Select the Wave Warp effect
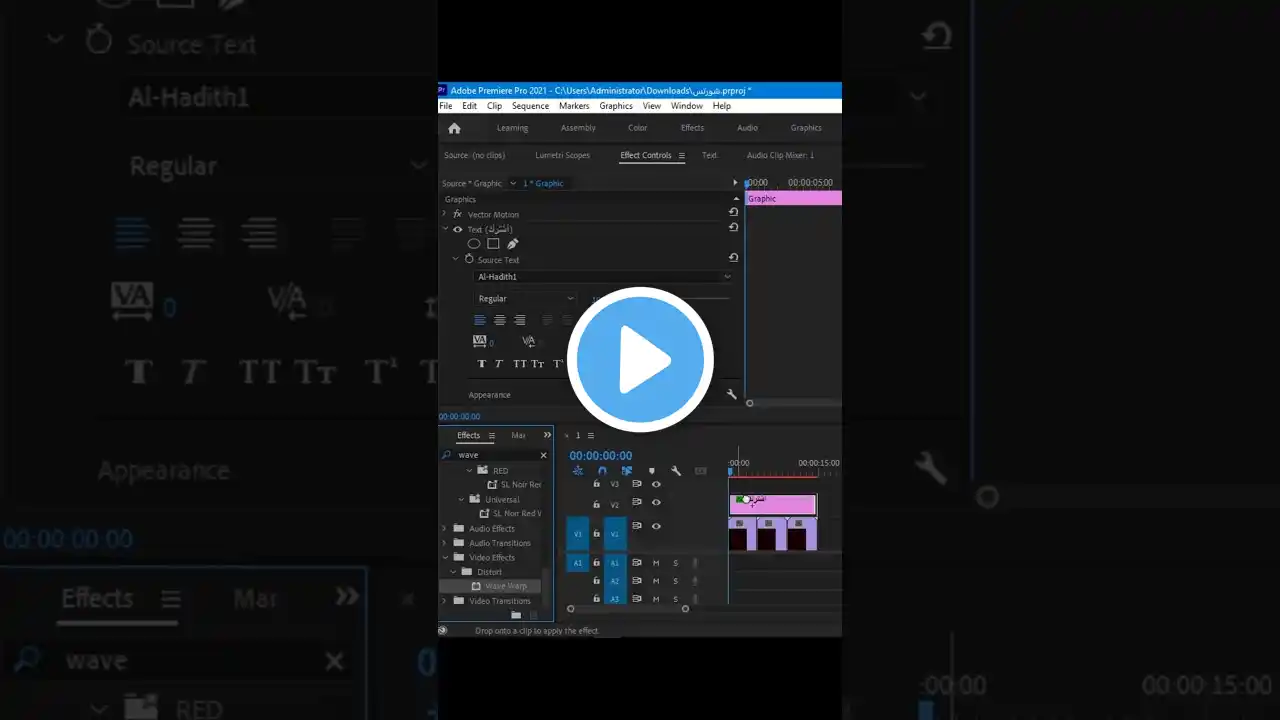The width and height of the screenshot is (1280, 720). pos(506,586)
